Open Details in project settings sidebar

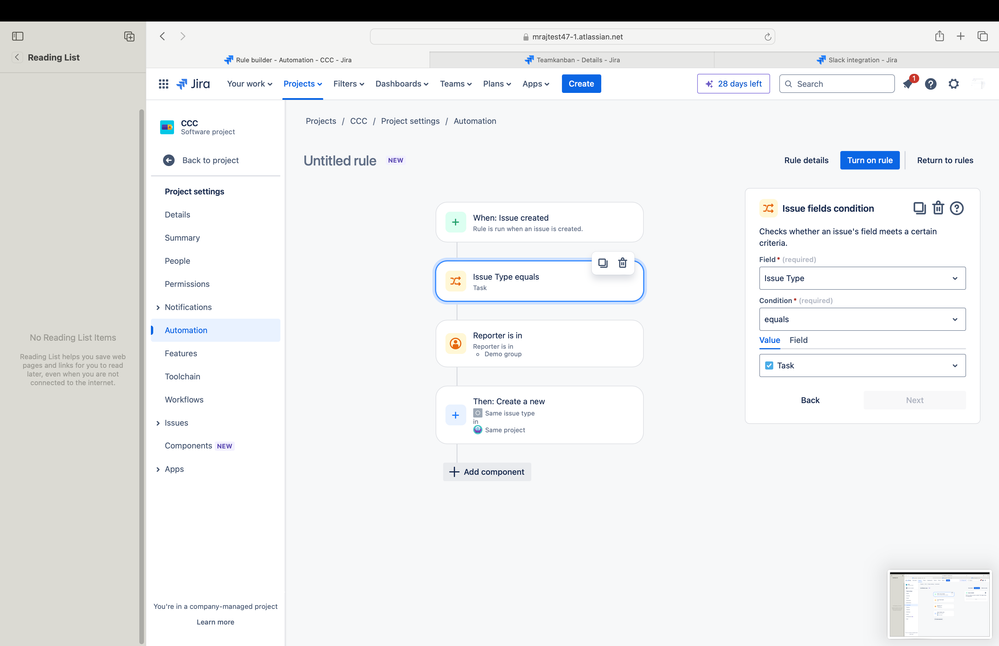coord(177,215)
